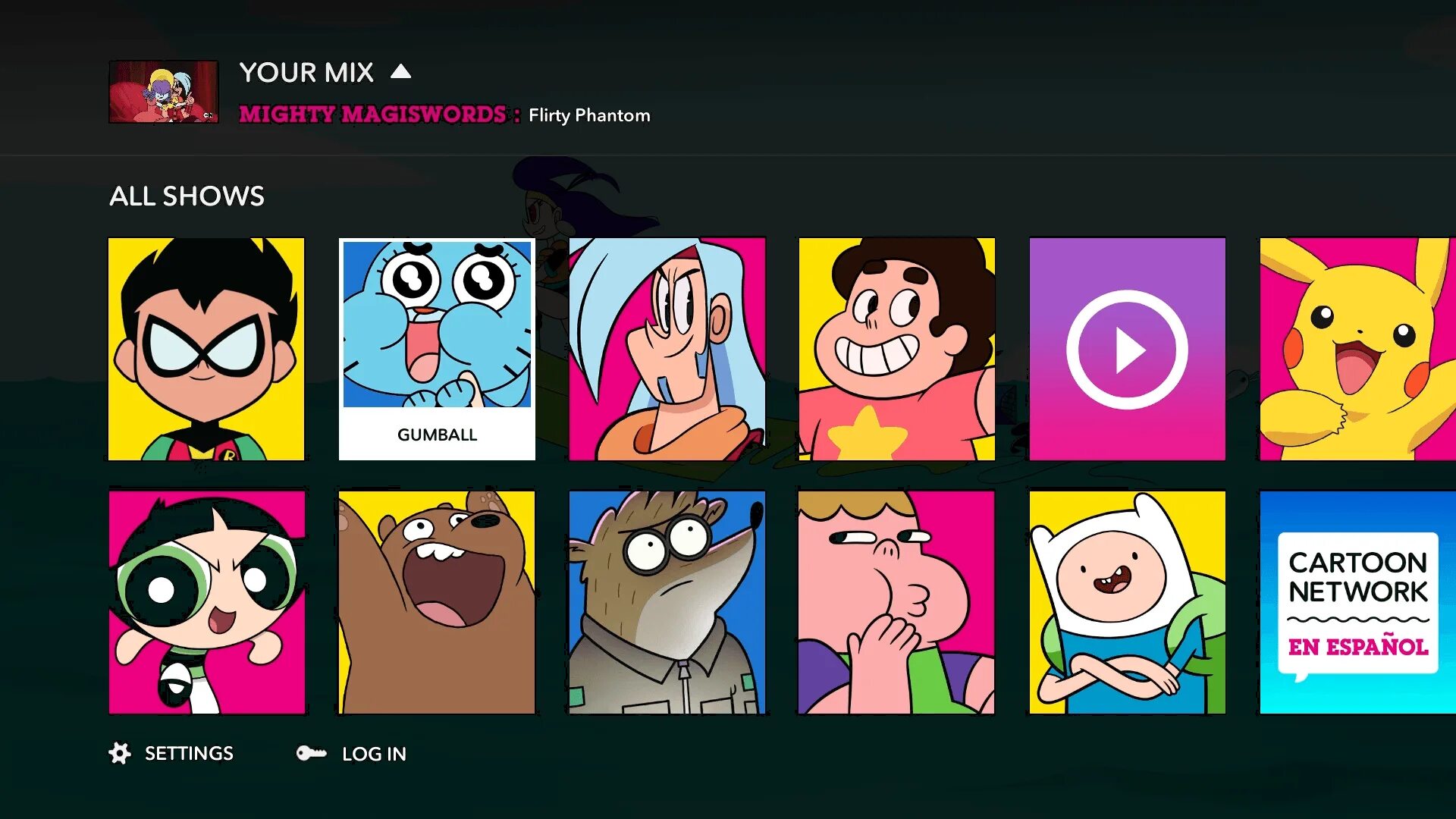
Task: Select the Mighty Magiswords Flirty Phantom title
Action: coord(444,115)
